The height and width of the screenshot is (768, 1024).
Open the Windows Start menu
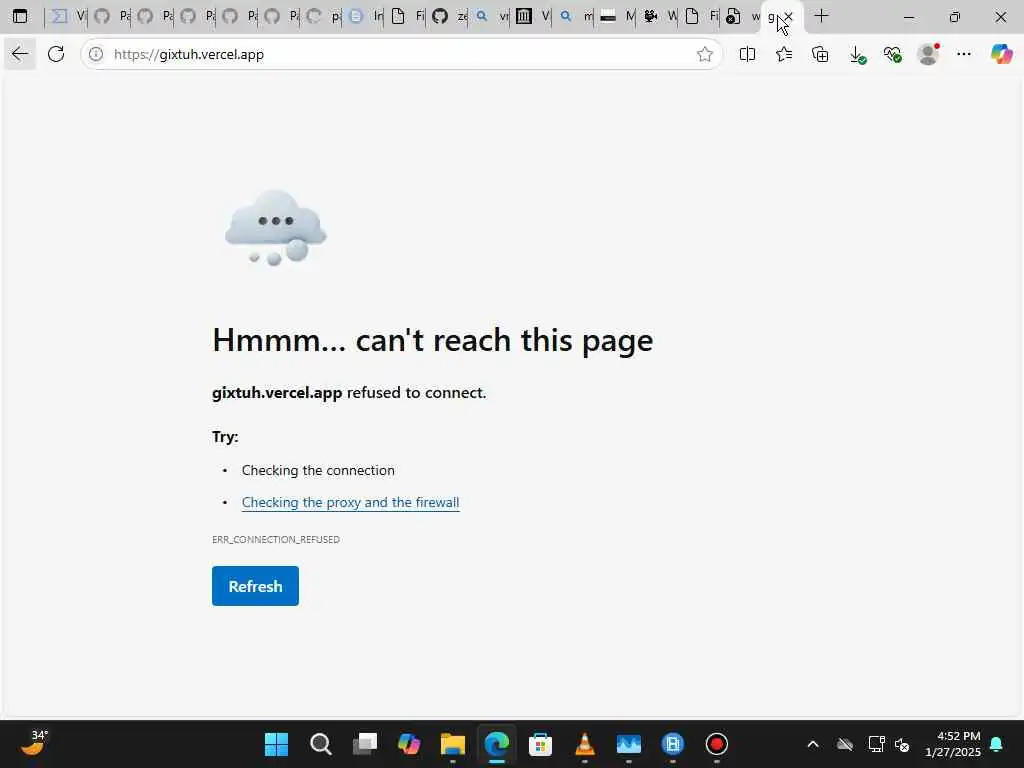click(x=276, y=744)
